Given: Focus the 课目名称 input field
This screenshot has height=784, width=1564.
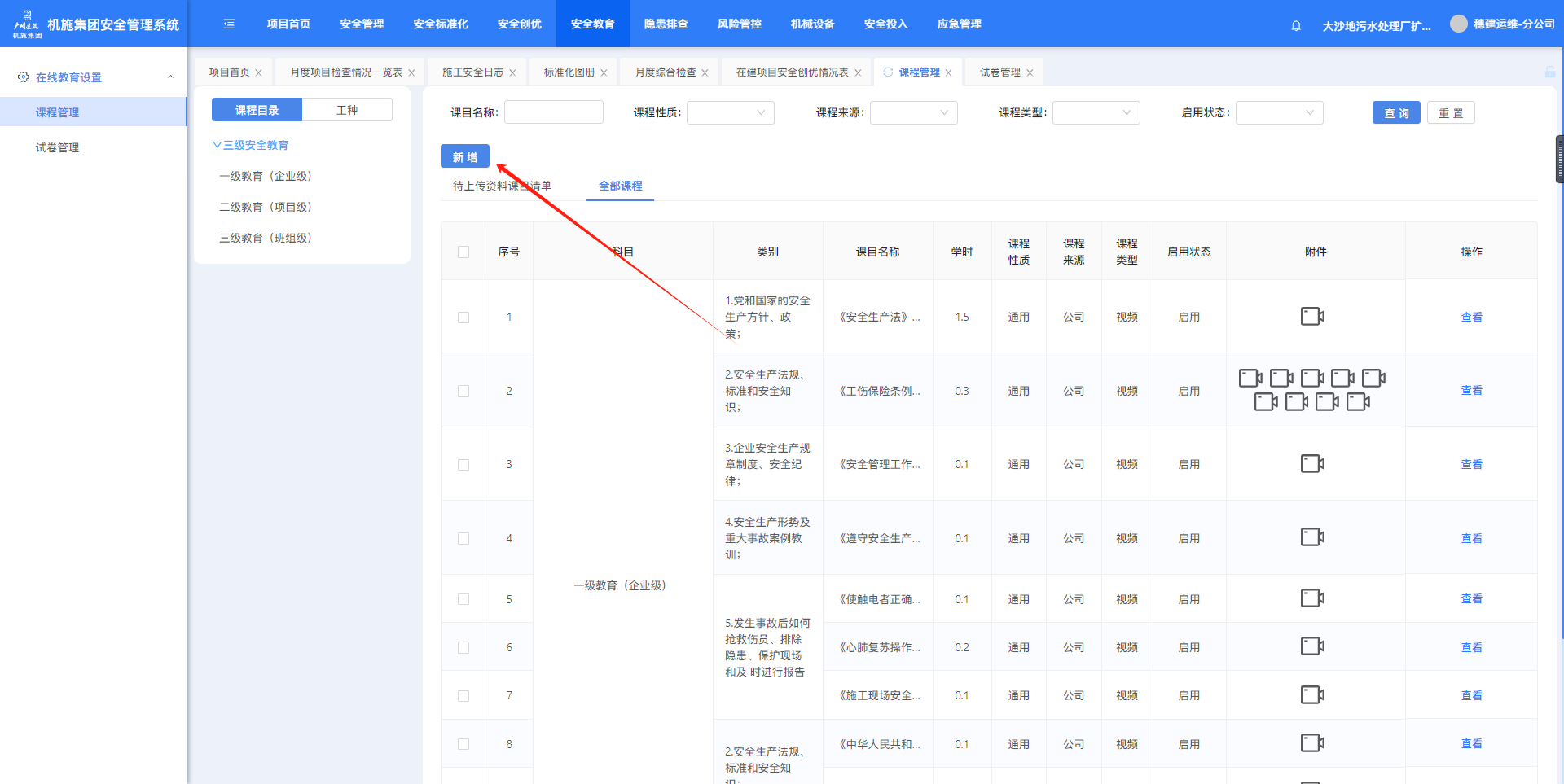Looking at the screenshot, I should point(554,112).
